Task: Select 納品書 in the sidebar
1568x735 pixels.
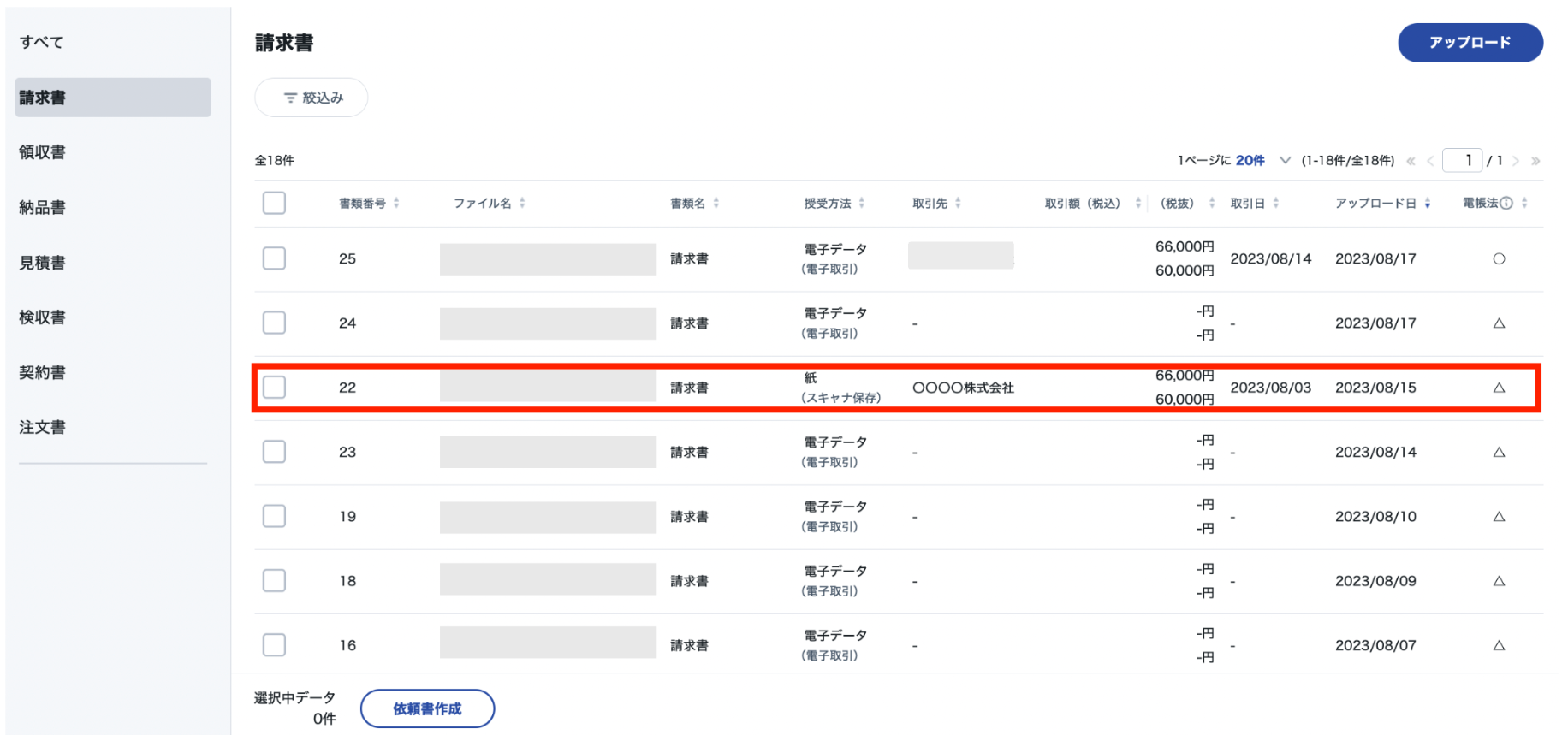Action: pos(42,207)
